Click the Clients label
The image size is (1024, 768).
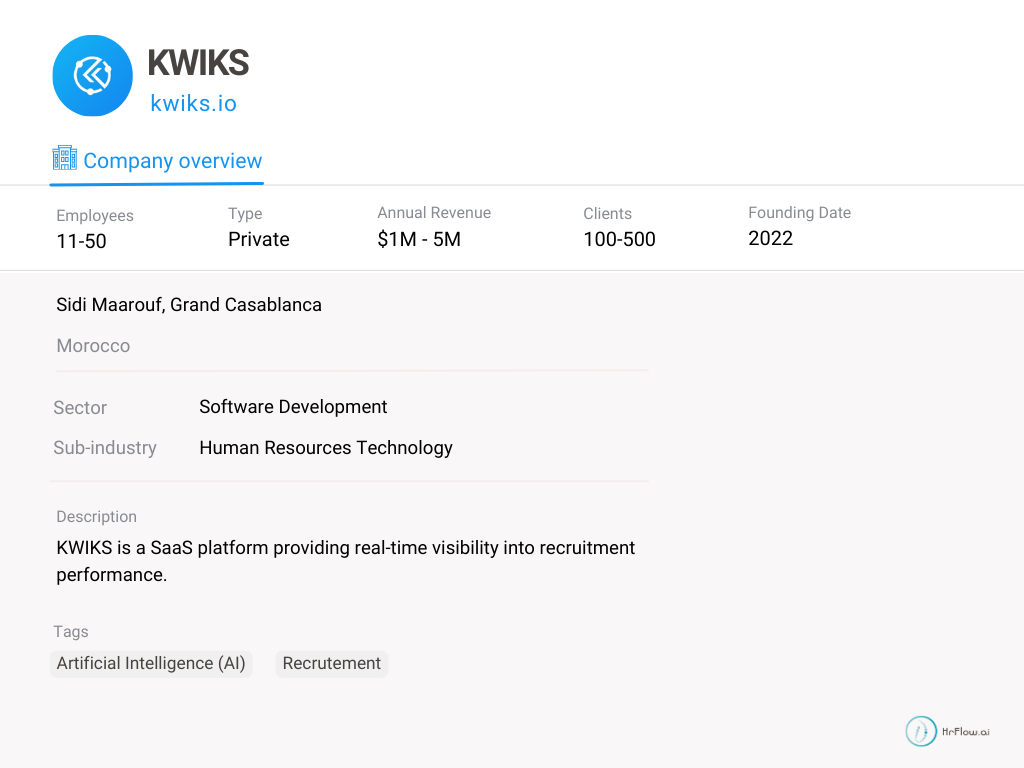pyautogui.click(x=607, y=214)
